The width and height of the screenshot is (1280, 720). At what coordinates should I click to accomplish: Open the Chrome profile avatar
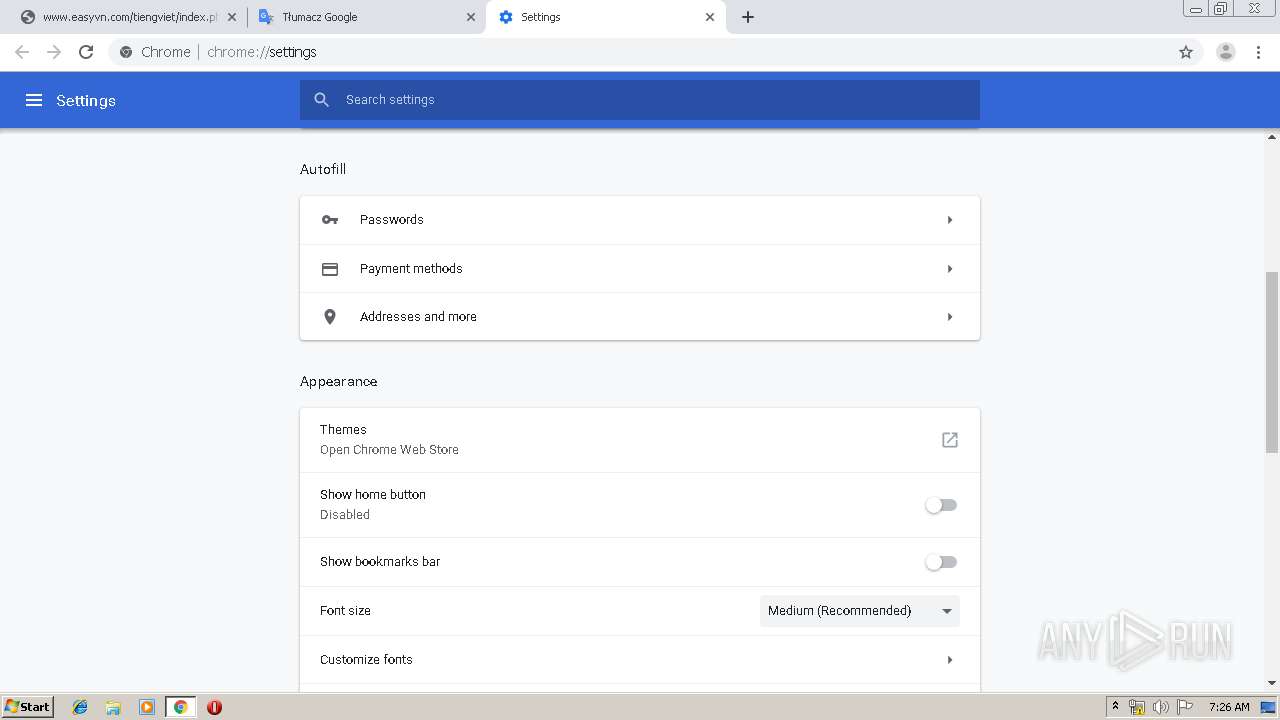click(x=1225, y=52)
